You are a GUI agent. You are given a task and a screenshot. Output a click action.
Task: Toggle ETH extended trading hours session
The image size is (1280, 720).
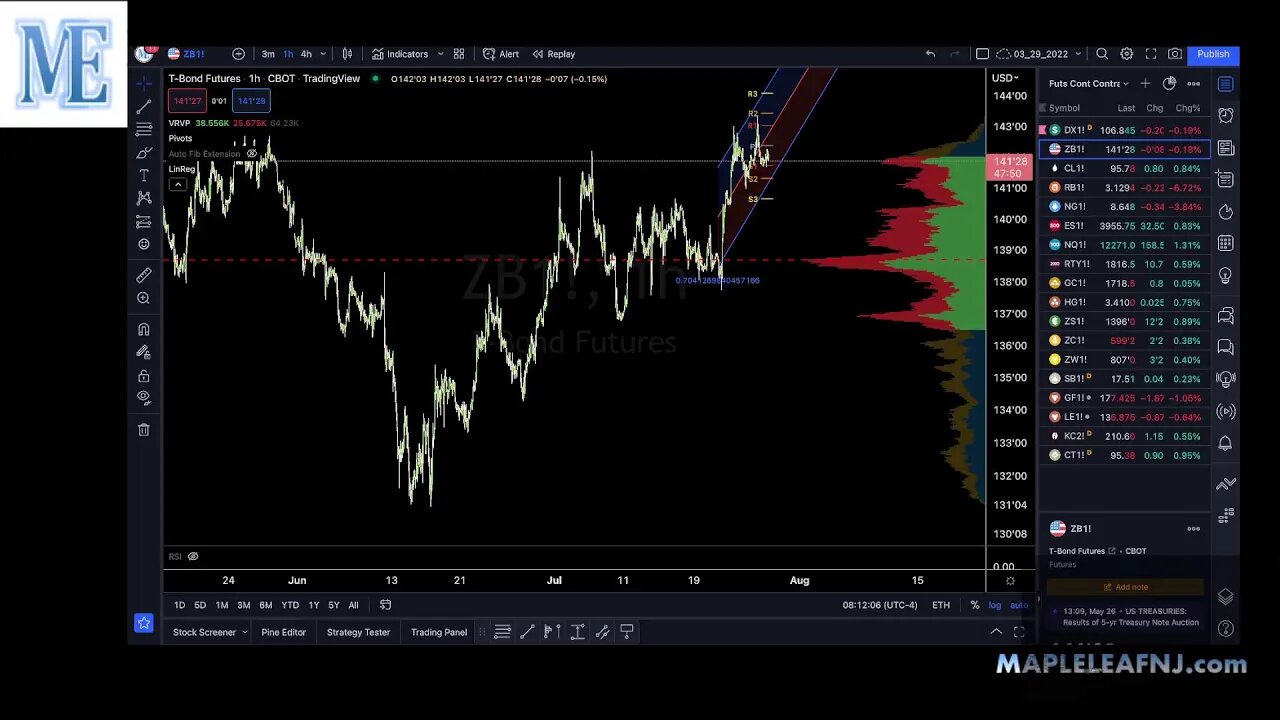click(x=941, y=605)
